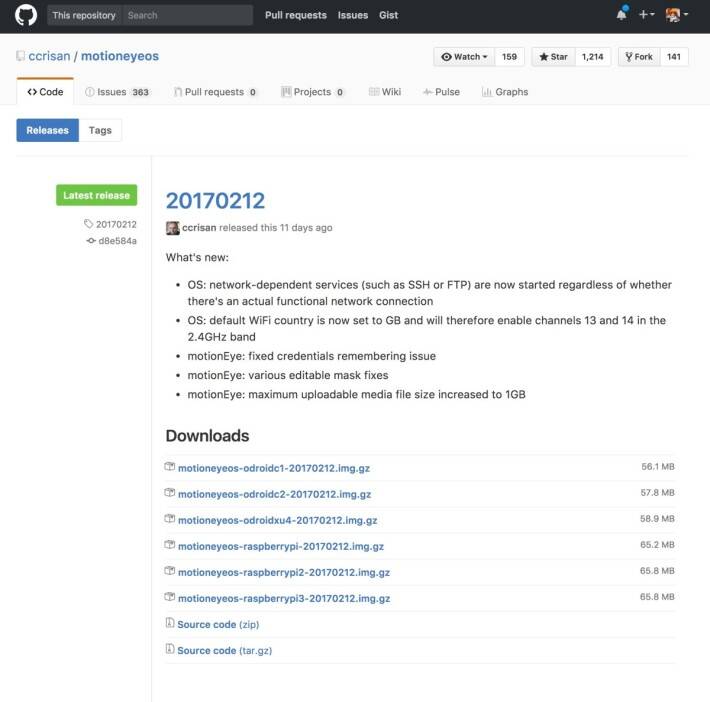Click the repository book icon beside ccrisan

pyautogui.click(x=20, y=56)
